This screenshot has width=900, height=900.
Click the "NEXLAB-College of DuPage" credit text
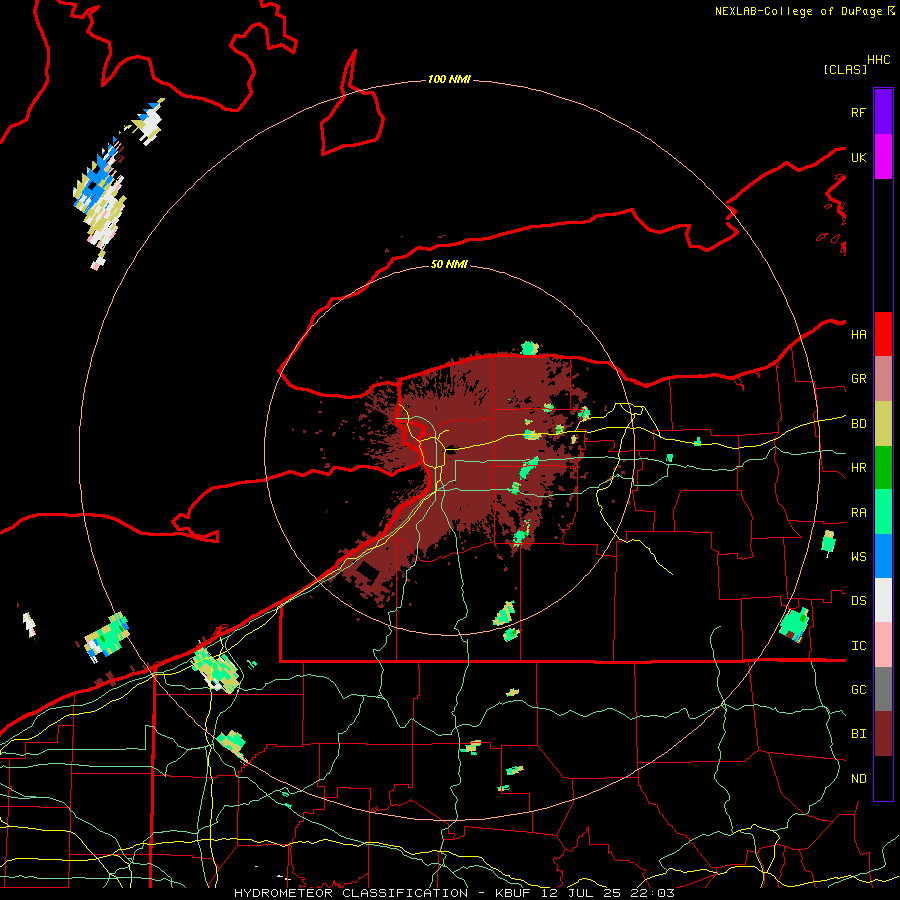(798, 11)
